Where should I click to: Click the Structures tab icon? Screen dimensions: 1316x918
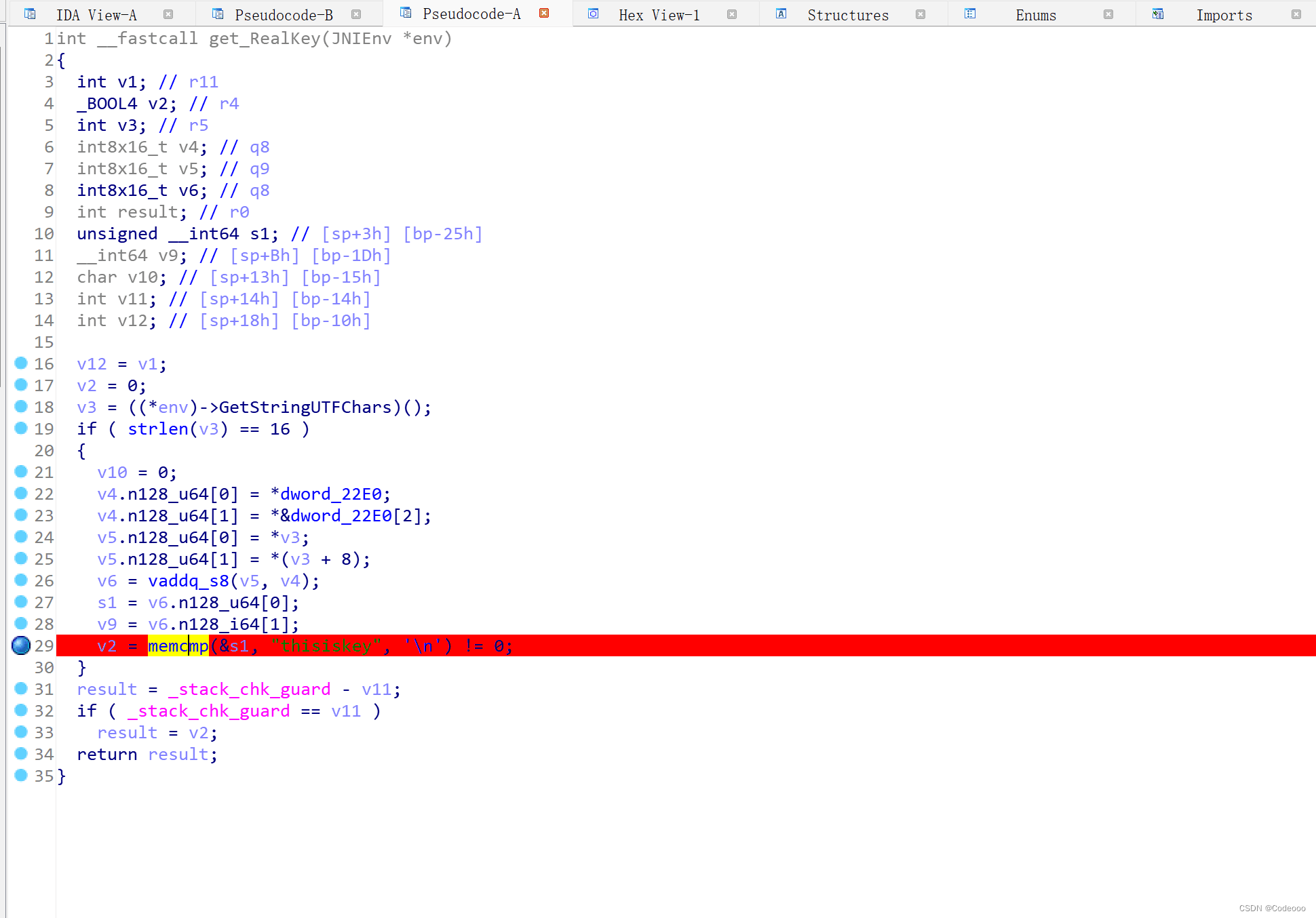[781, 14]
